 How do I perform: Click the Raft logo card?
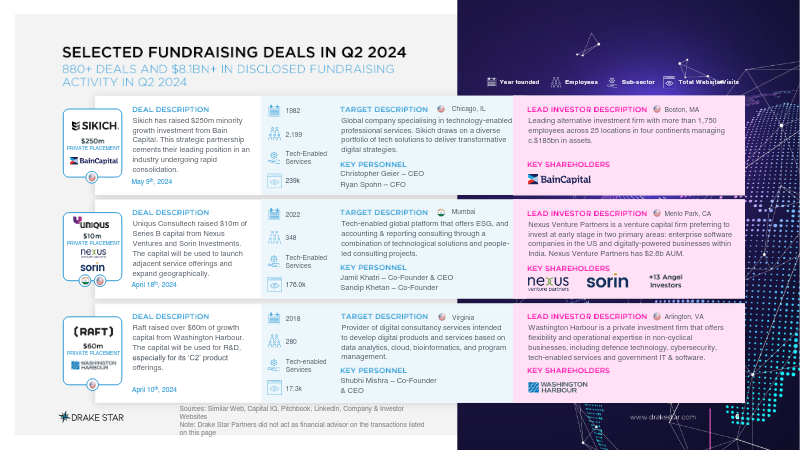click(x=92, y=351)
